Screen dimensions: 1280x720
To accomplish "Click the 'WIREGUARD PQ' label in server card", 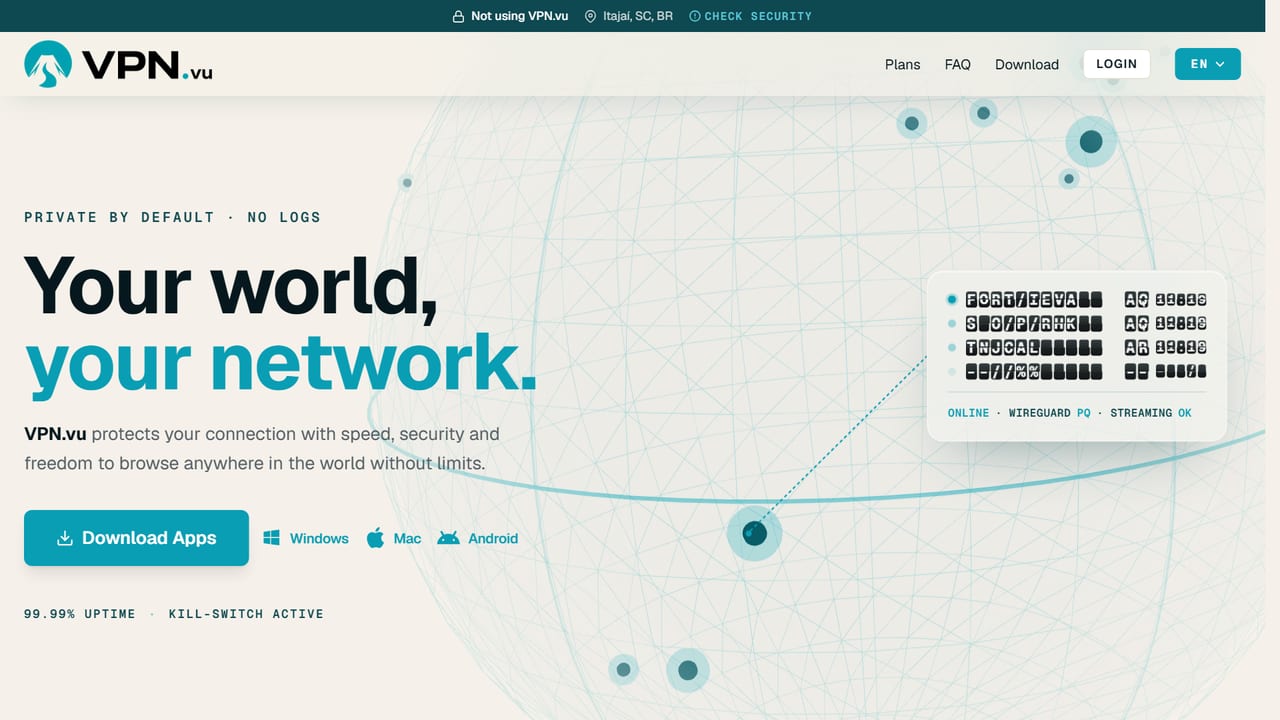I will 1049,413.
